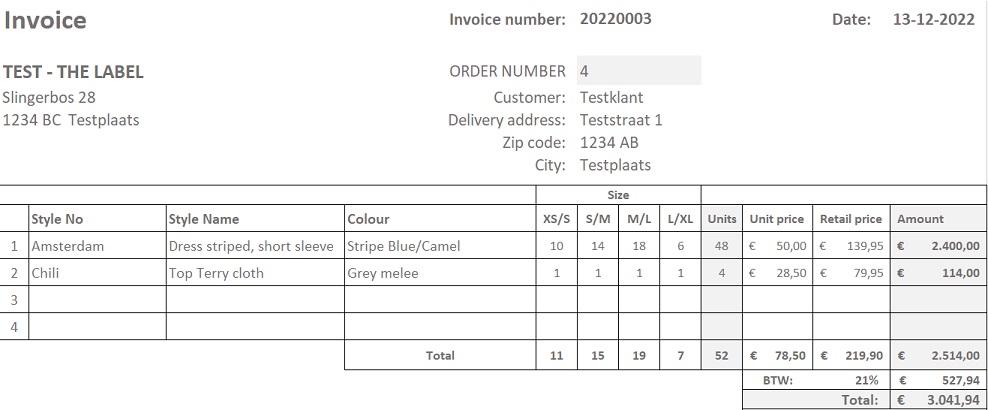Select the grand total 3.041,94 cell
The height and width of the screenshot is (410, 988).
tap(939, 400)
